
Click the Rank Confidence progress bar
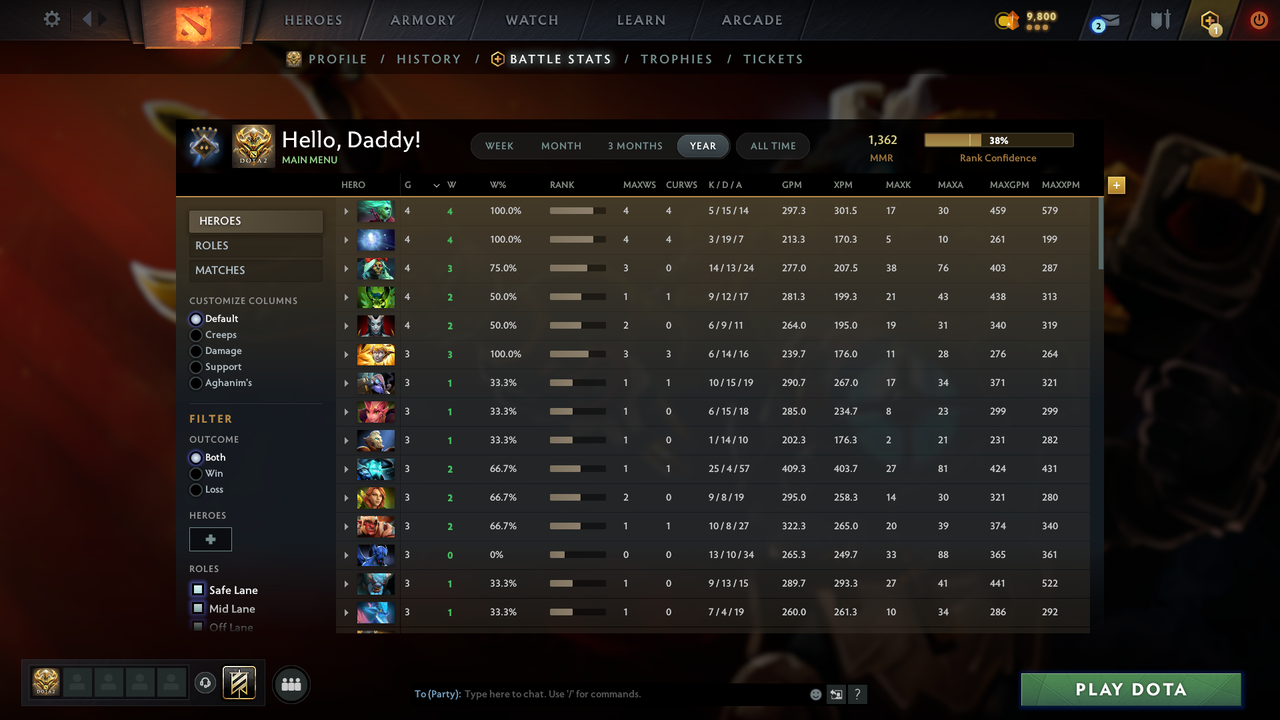click(x=998, y=141)
